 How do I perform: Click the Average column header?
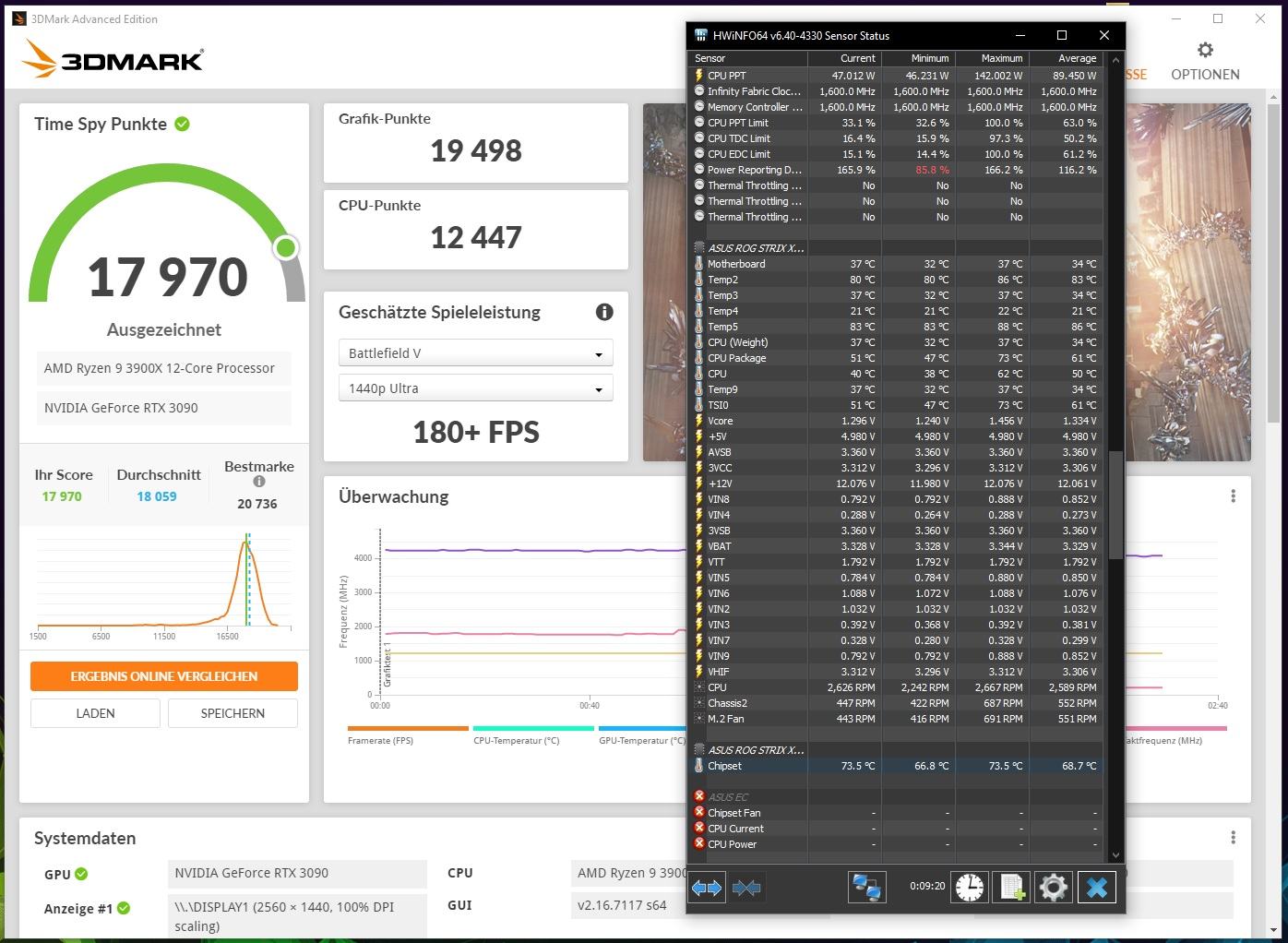(x=1066, y=58)
